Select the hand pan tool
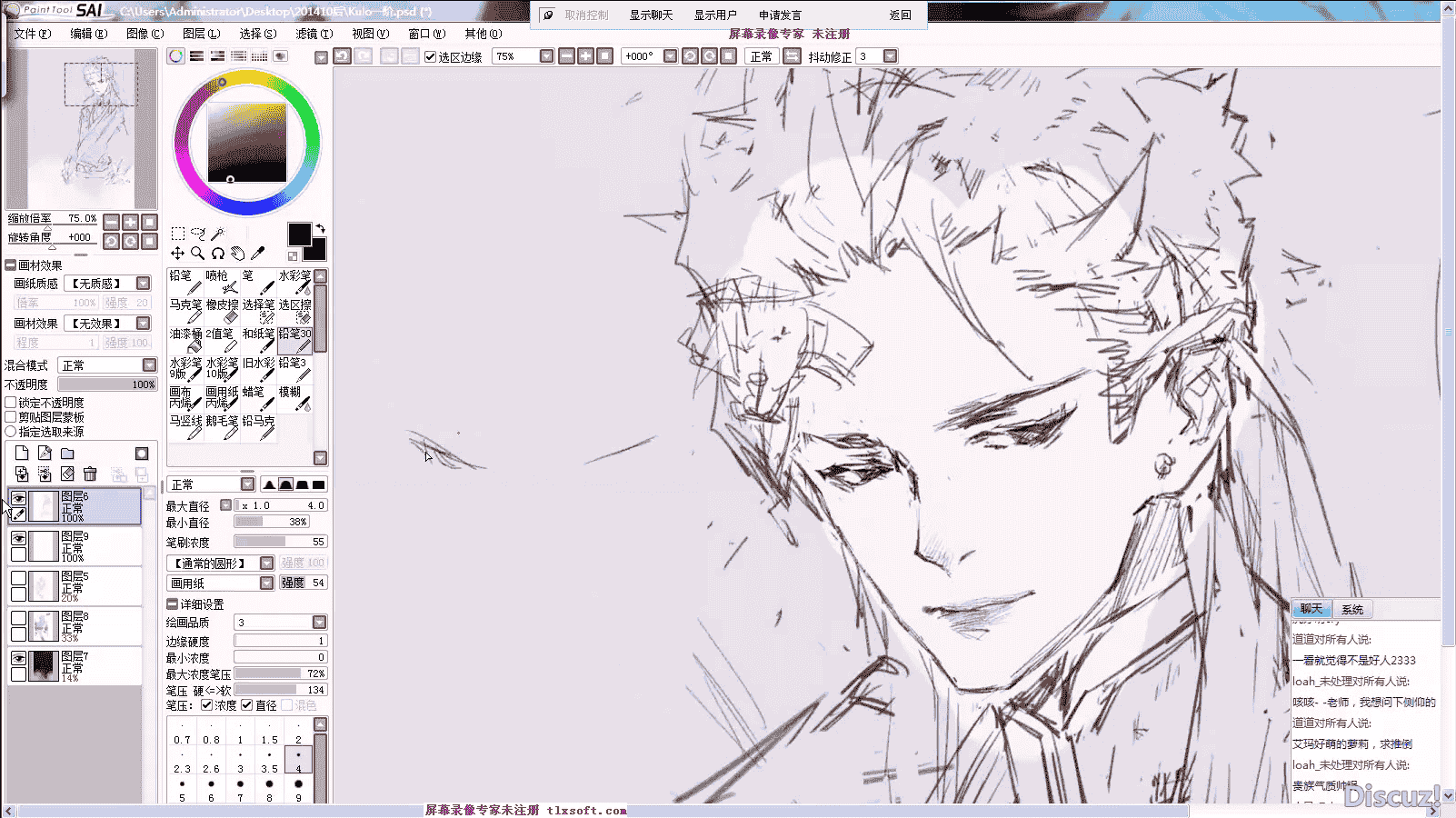1456x818 pixels. point(238,253)
